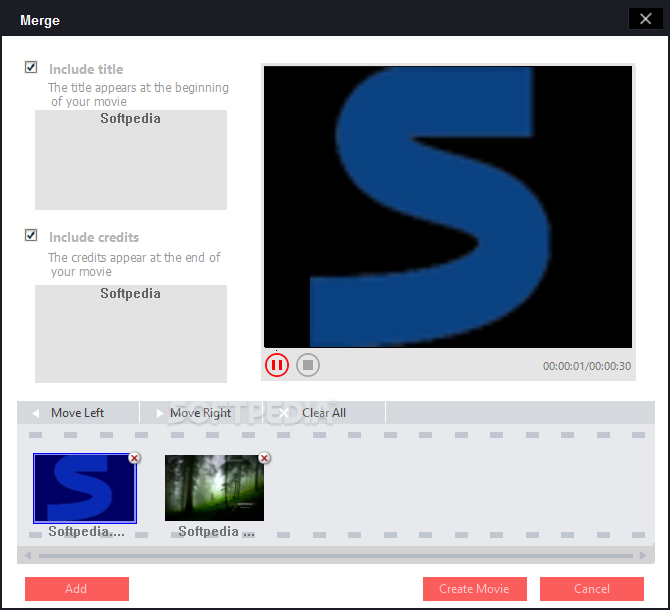Click the horizontal filmstrip scrollbar track
Screen dimensions: 670x610
(336, 556)
